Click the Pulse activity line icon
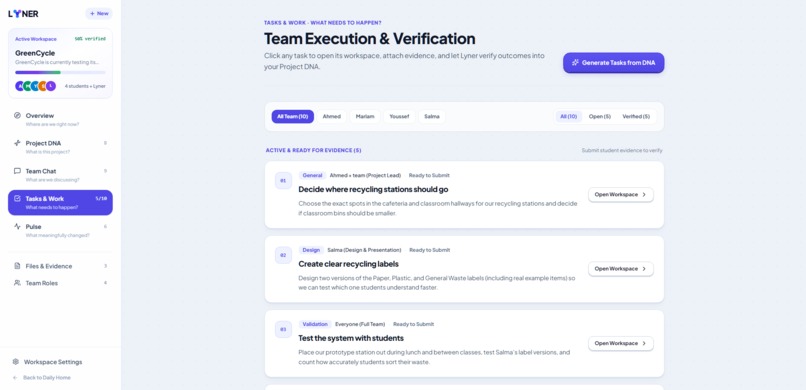806x390 pixels. point(17,227)
